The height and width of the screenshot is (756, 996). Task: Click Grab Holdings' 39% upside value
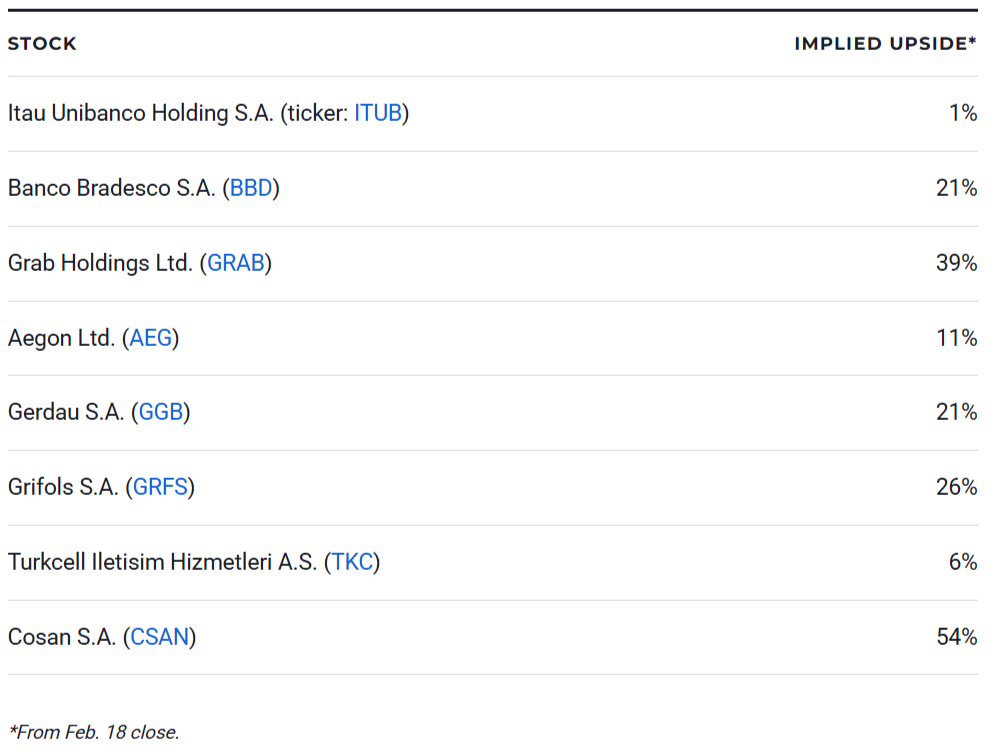coord(956,263)
